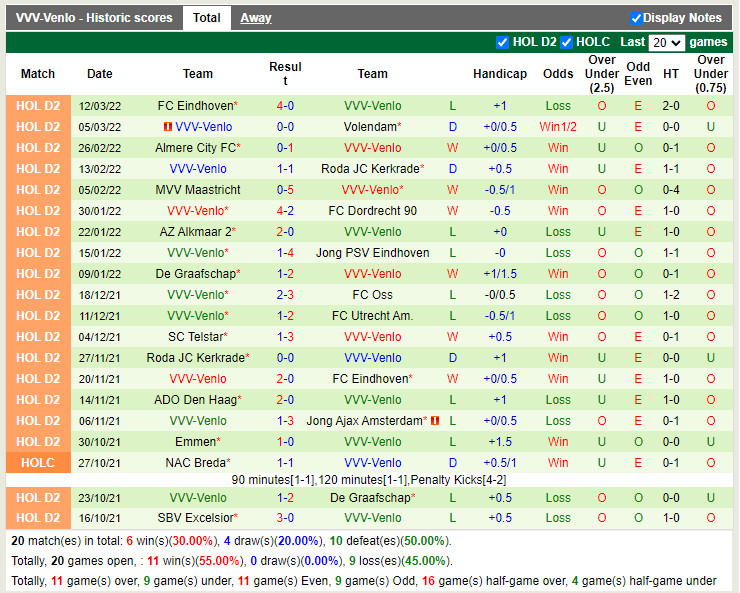This screenshot has width=740, height=593.
Task: Click NAC Breda team name
Action: pos(195,463)
